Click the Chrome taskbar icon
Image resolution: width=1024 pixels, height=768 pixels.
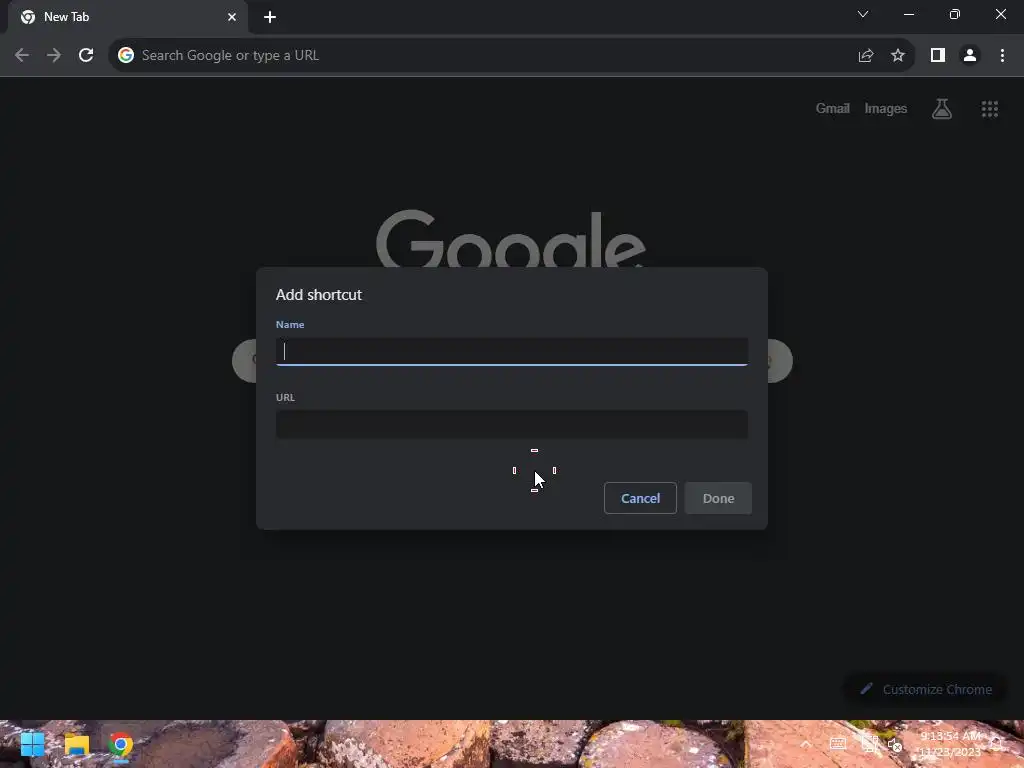[x=120, y=744]
